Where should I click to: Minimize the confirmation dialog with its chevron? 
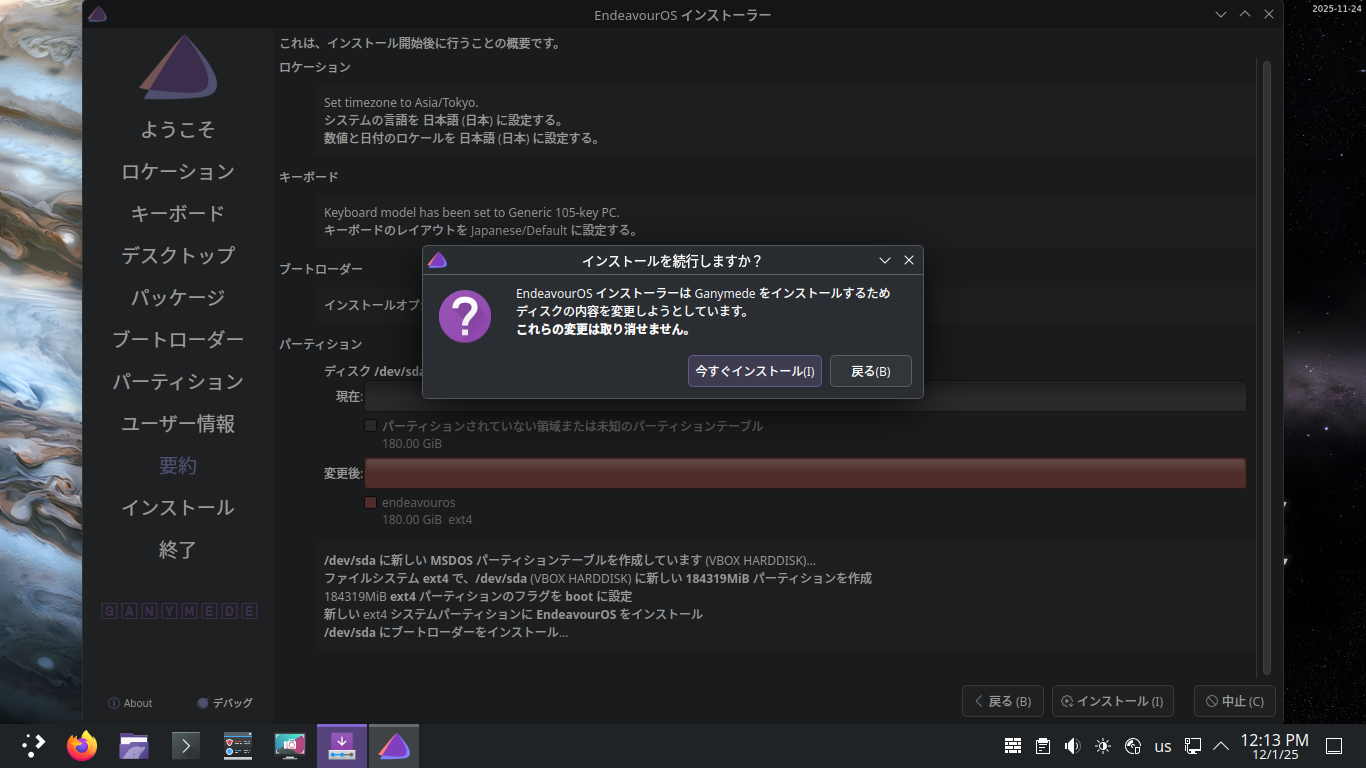click(885, 260)
